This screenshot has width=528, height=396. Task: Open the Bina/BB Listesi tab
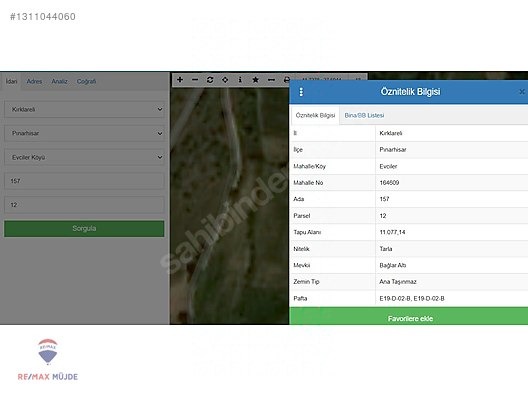point(364,115)
